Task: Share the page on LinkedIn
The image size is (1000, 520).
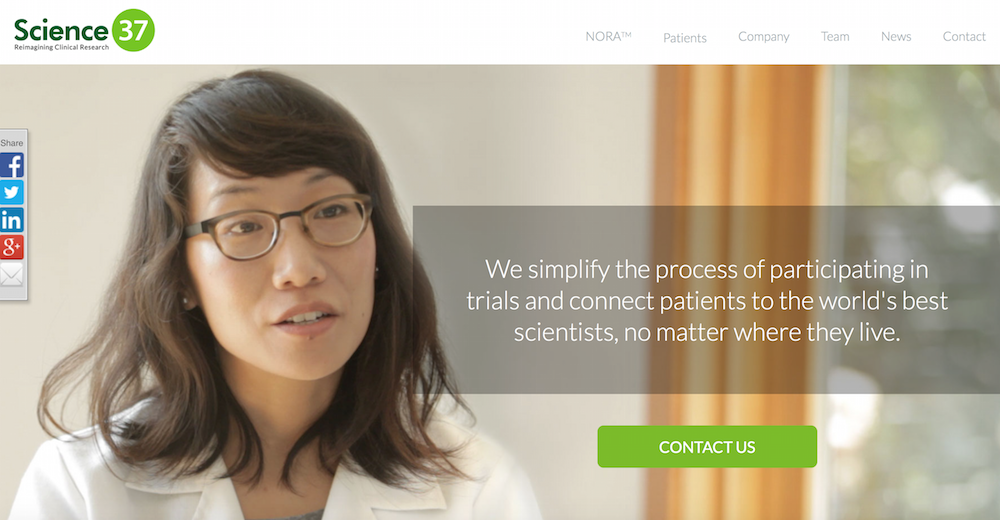Action: 11,219
